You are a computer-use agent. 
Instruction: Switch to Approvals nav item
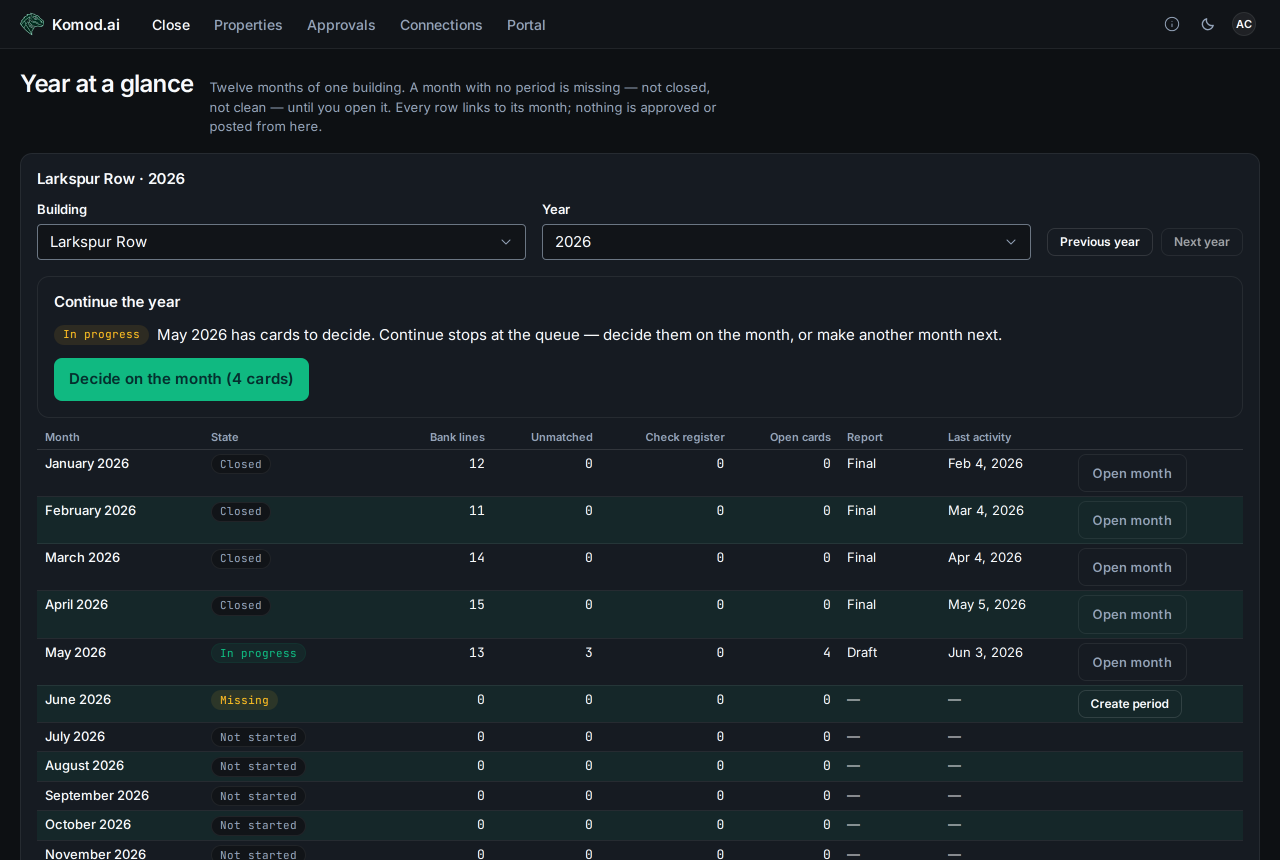[341, 25]
